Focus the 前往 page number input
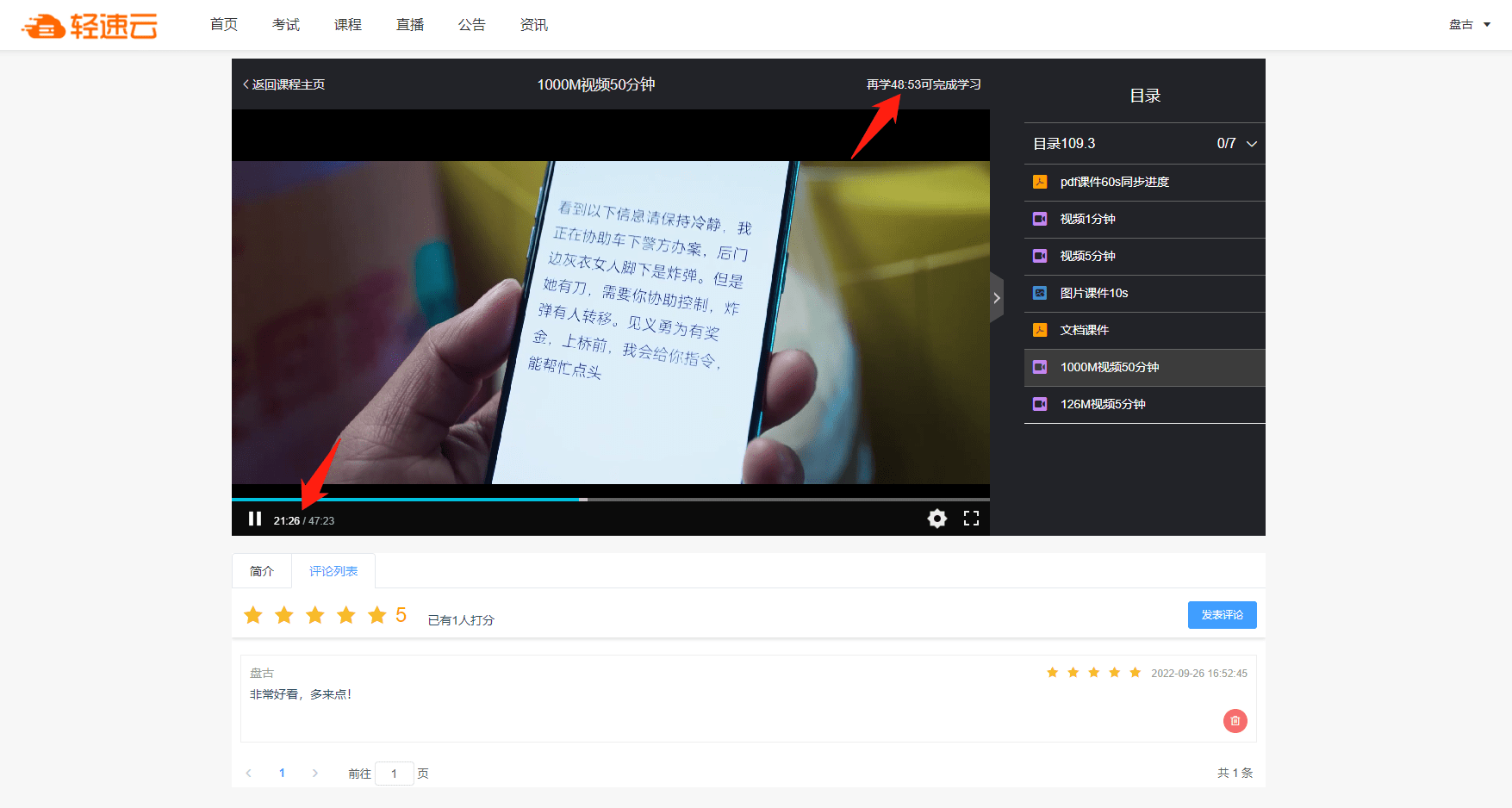 pyautogui.click(x=395, y=774)
